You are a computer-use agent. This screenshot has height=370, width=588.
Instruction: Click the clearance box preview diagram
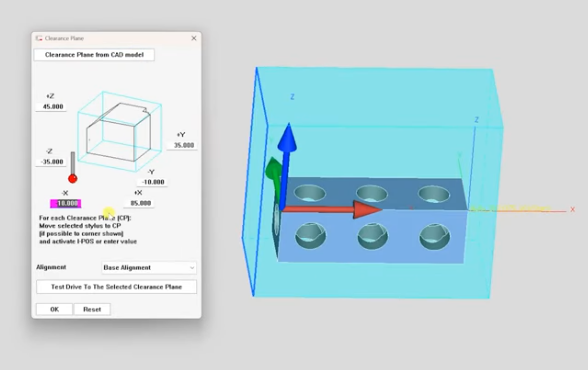[x=120, y=131]
